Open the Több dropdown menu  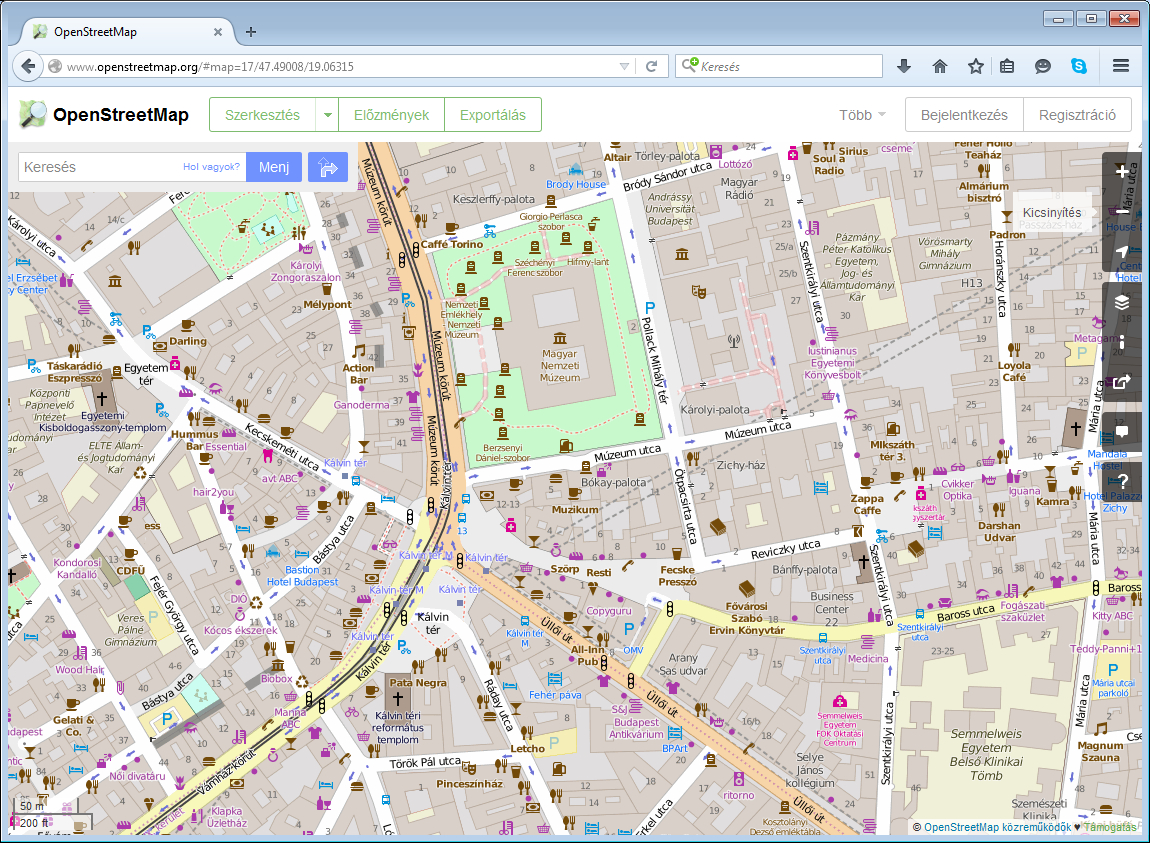pos(862,115)
